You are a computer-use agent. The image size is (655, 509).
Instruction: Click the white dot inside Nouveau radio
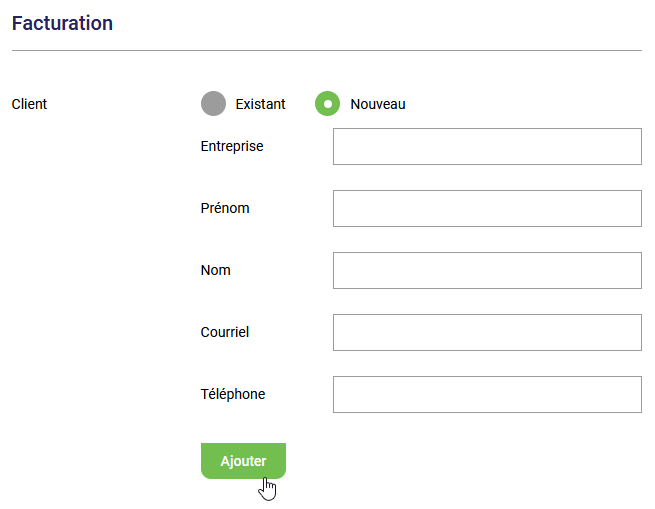tap(327, 104)
